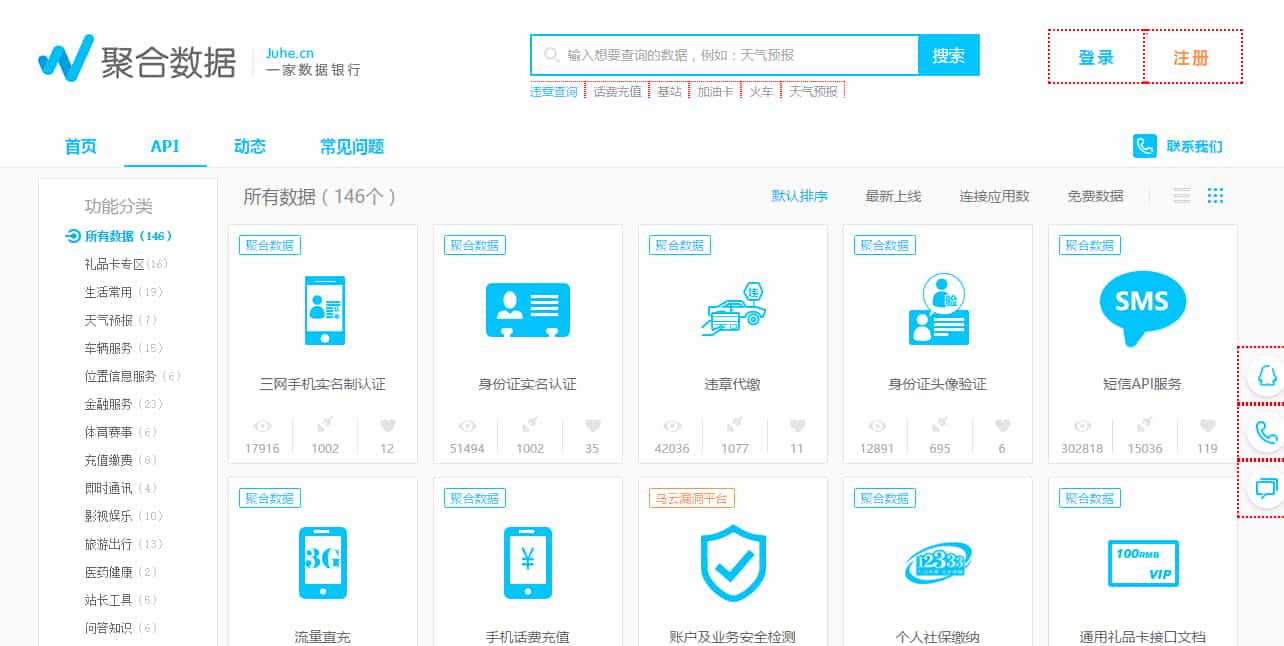
Task: Click the shield icon for 账户及业务安全检测
Action: pyautogui.click(x=733, y=563)
